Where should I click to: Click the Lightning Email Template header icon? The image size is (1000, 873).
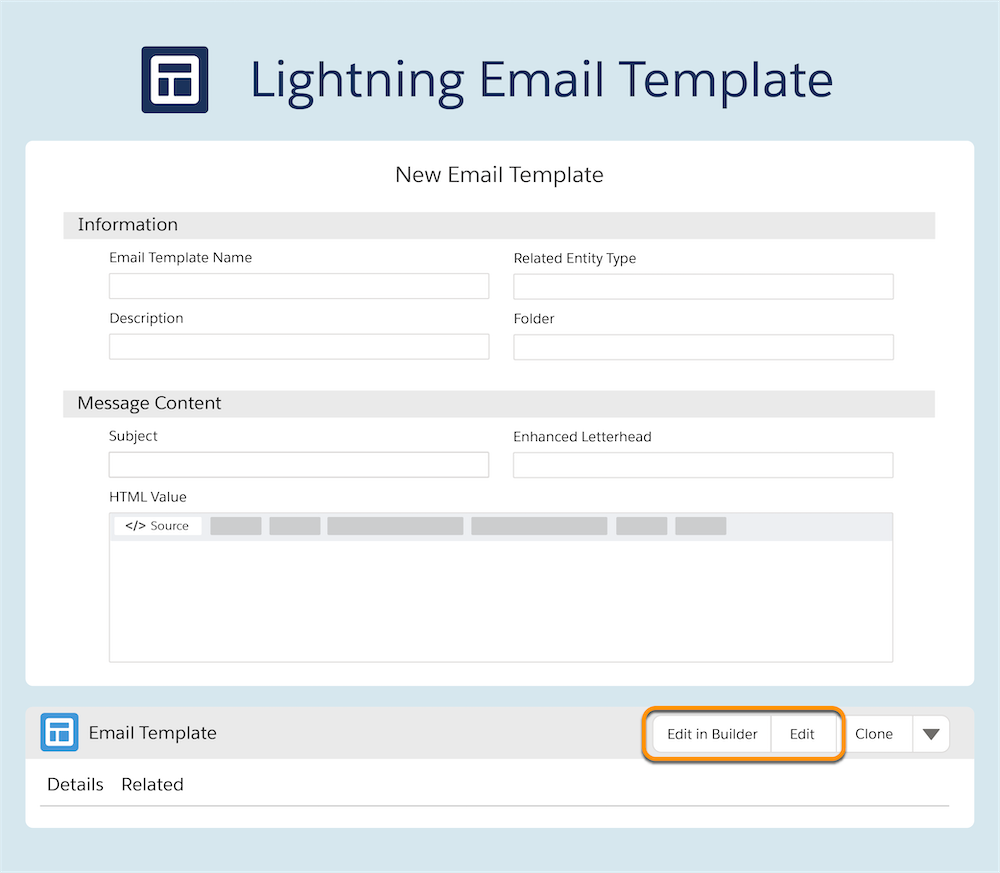(174, 80)
